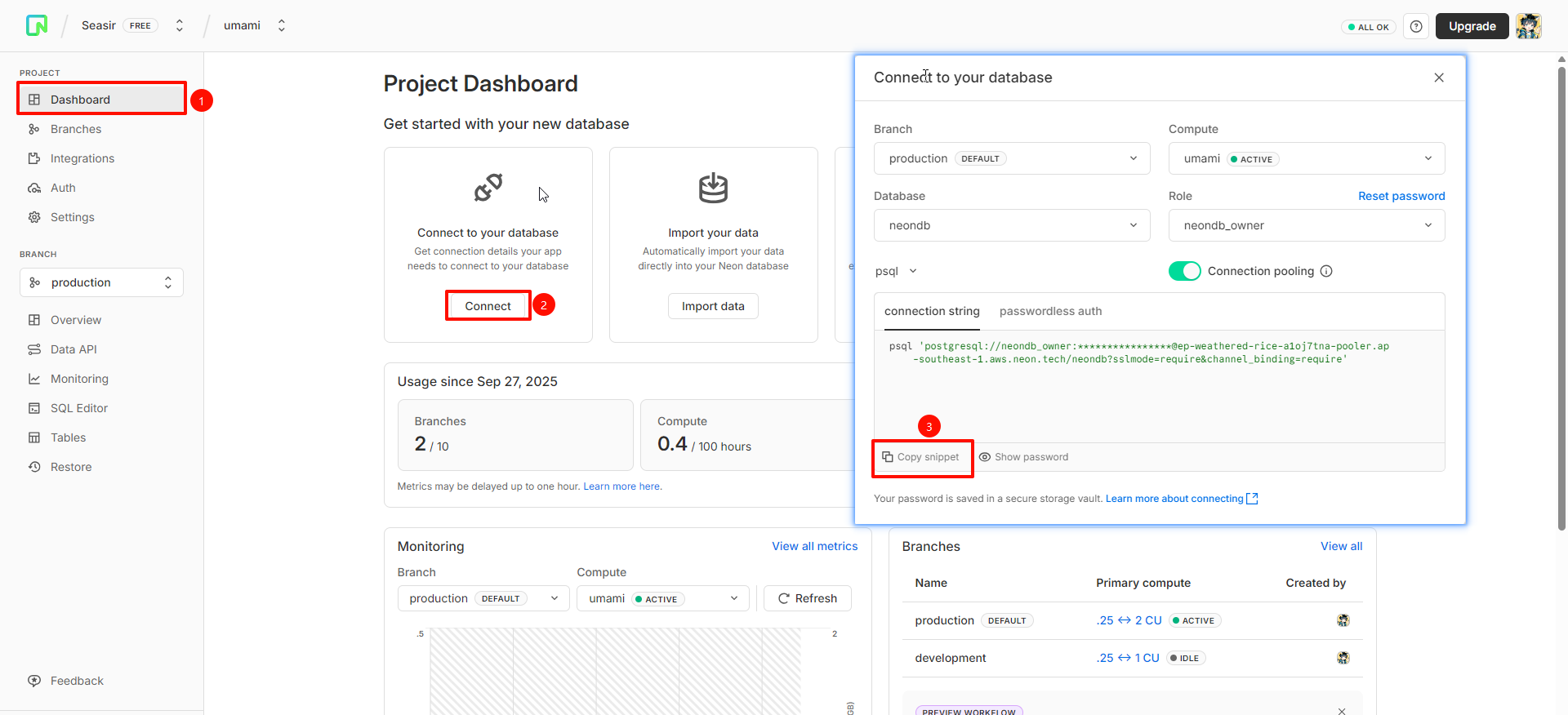The image size is (1568, 715).
Task: Expand the Branch dropdown in connect dialog
Action: [1011, 158]
